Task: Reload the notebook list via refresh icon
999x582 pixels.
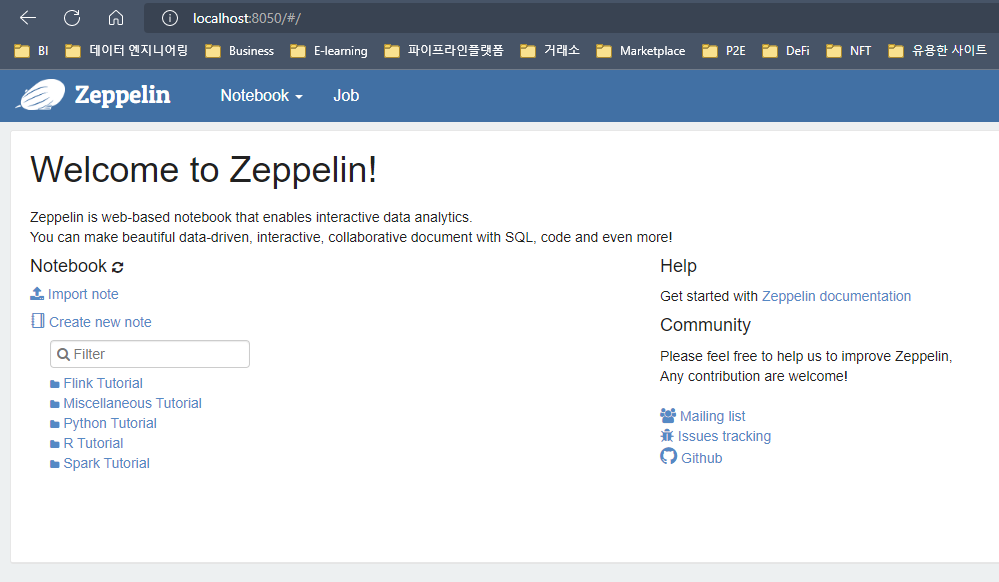Action: pos(118,267)
